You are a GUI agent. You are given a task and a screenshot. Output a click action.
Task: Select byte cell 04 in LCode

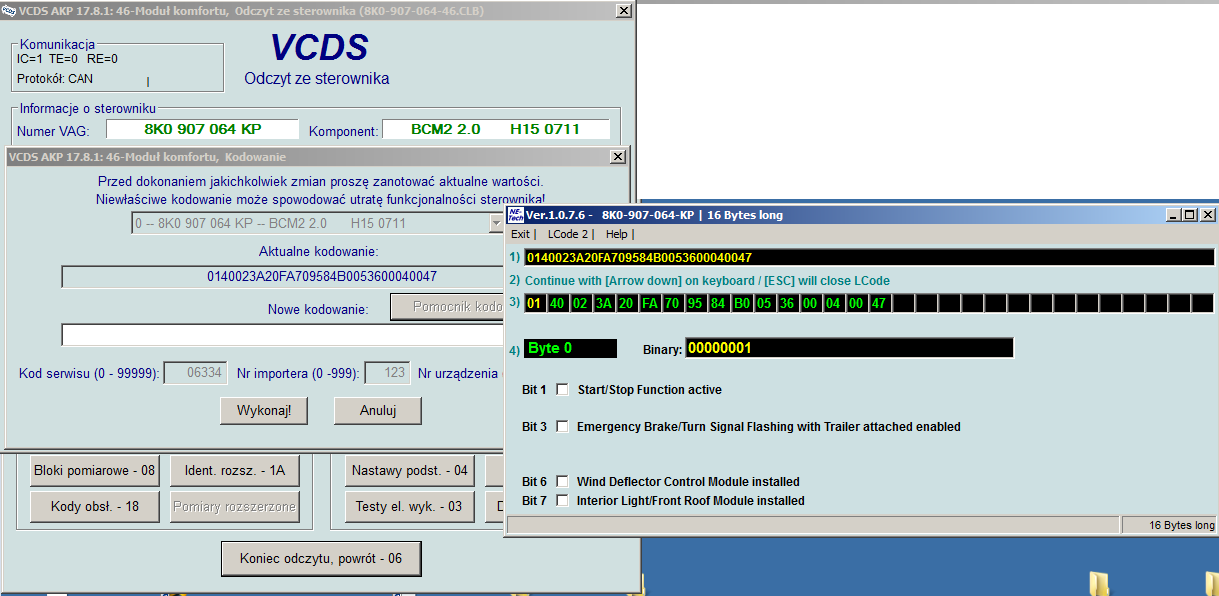tap(833, 303)
